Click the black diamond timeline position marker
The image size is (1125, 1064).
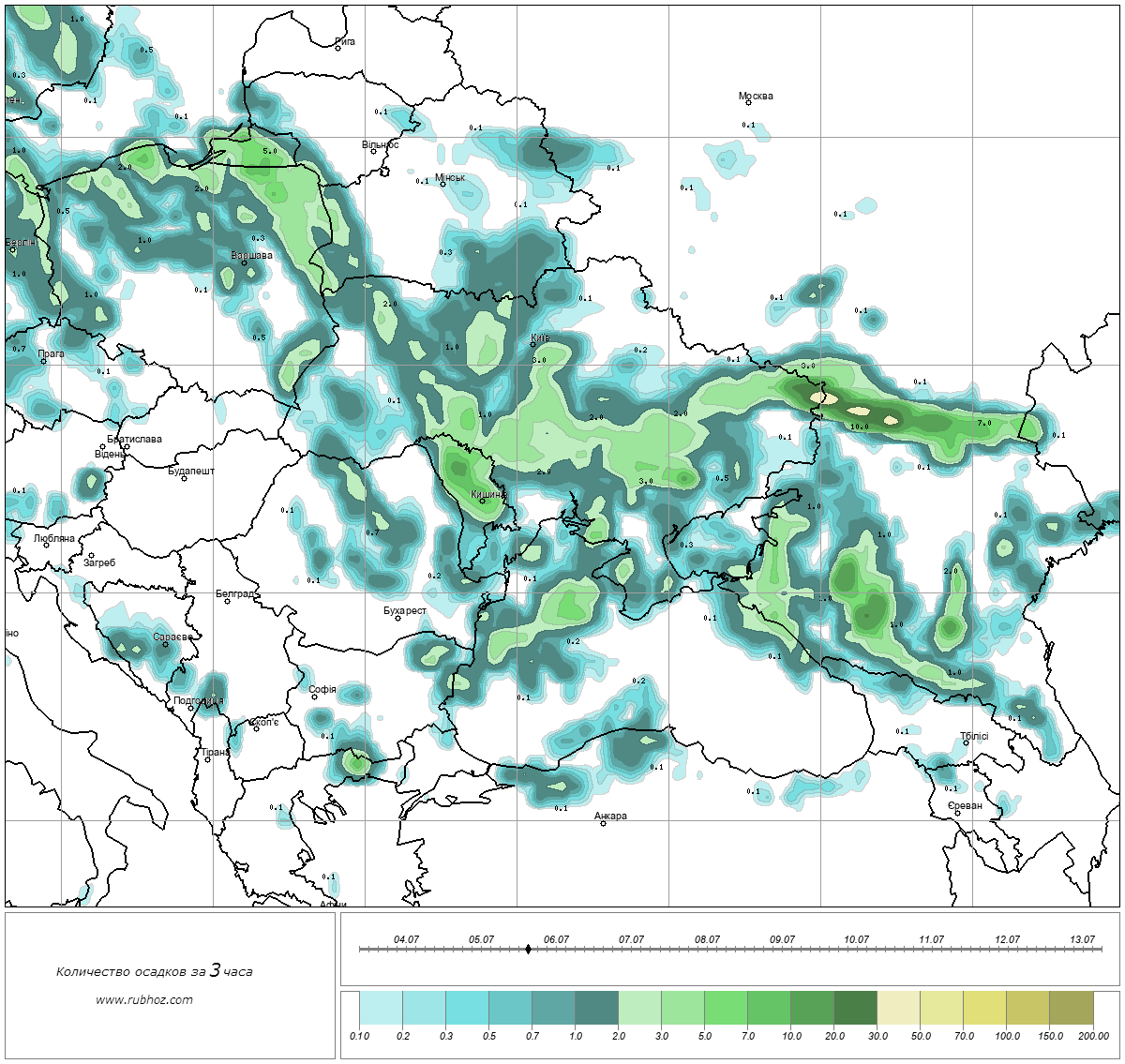coord(528,949)
